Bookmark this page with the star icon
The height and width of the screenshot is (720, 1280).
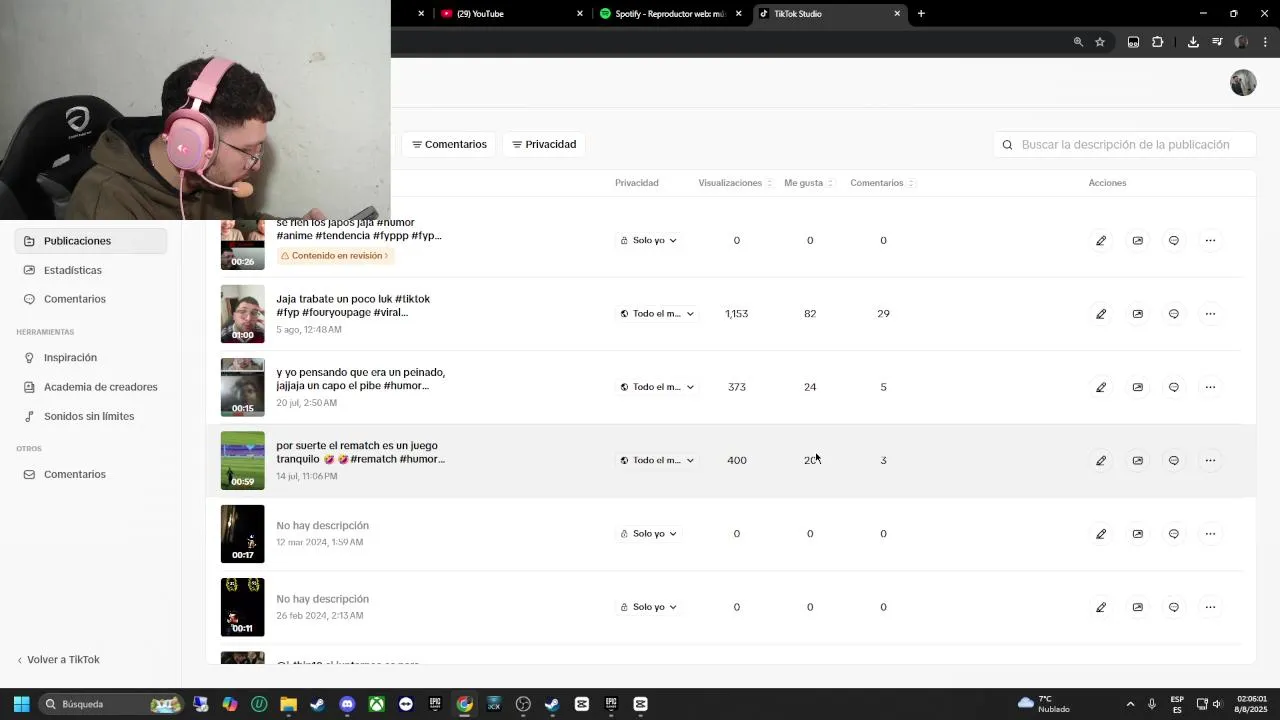point(1100,42)
